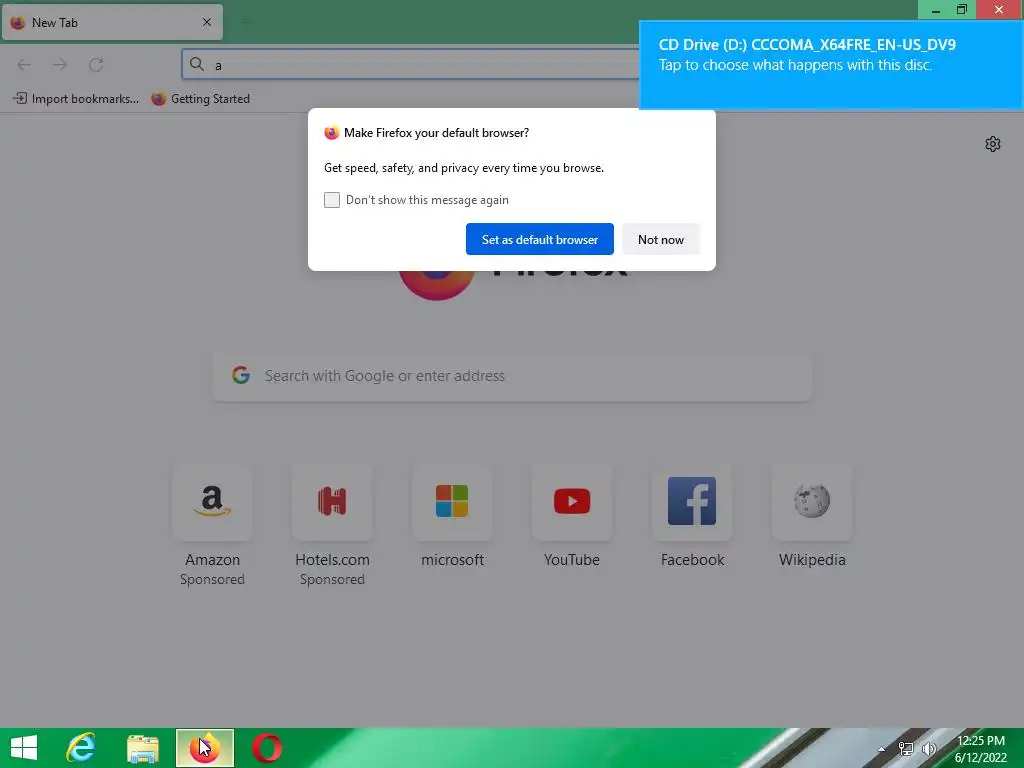Reload the current page
The height and width of the screenshot is (768, 1024).
click(x=96, y=65)
